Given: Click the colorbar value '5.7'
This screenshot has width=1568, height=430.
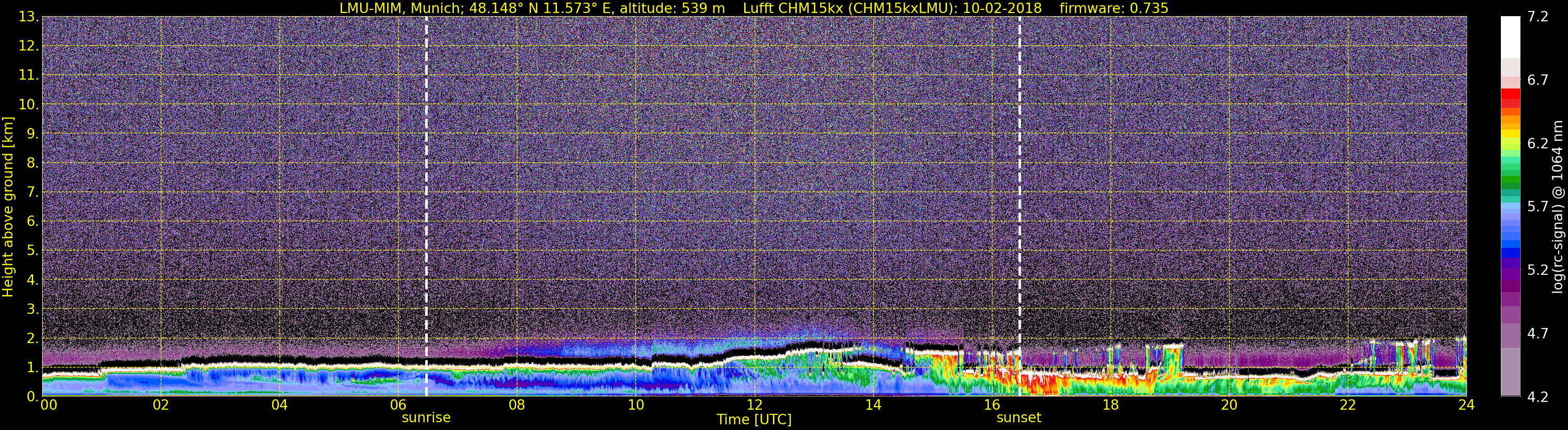Looking at the screenshot, I should point(1538,207).
